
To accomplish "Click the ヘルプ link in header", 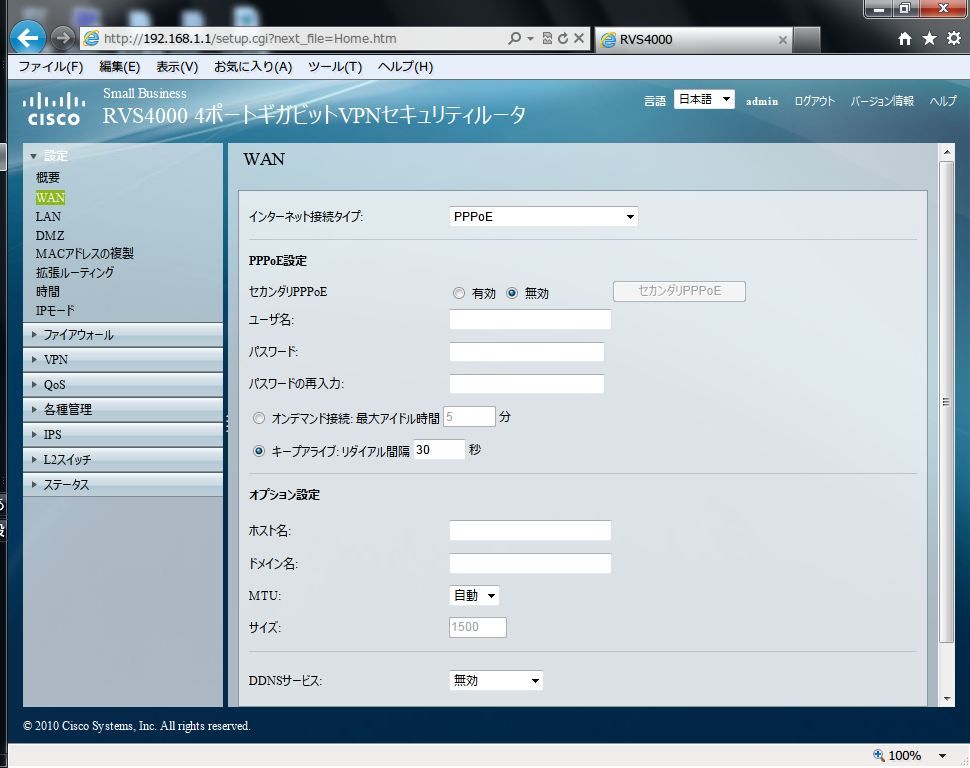I will [943, 101].
